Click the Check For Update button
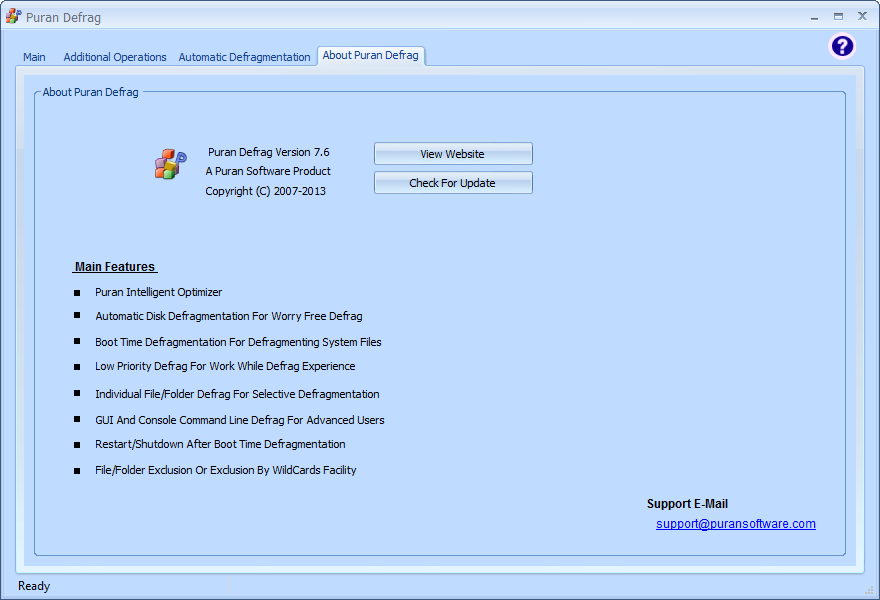This screenshot has width=880, height=600. click(453, 183)
